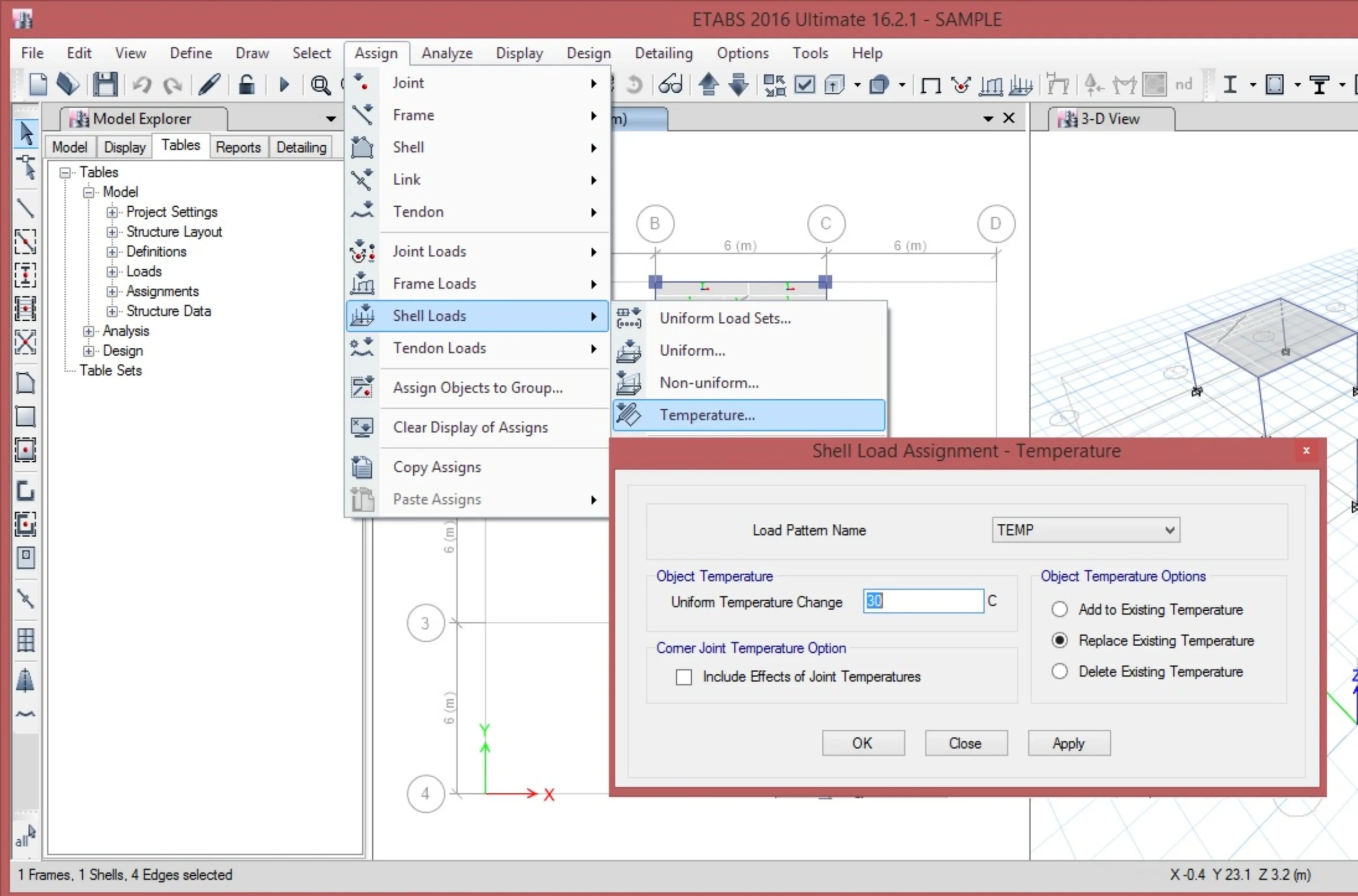The image size is (1358, 896).
Task: Click the Save model toolbar icon
Action: [x=105, y=85]
